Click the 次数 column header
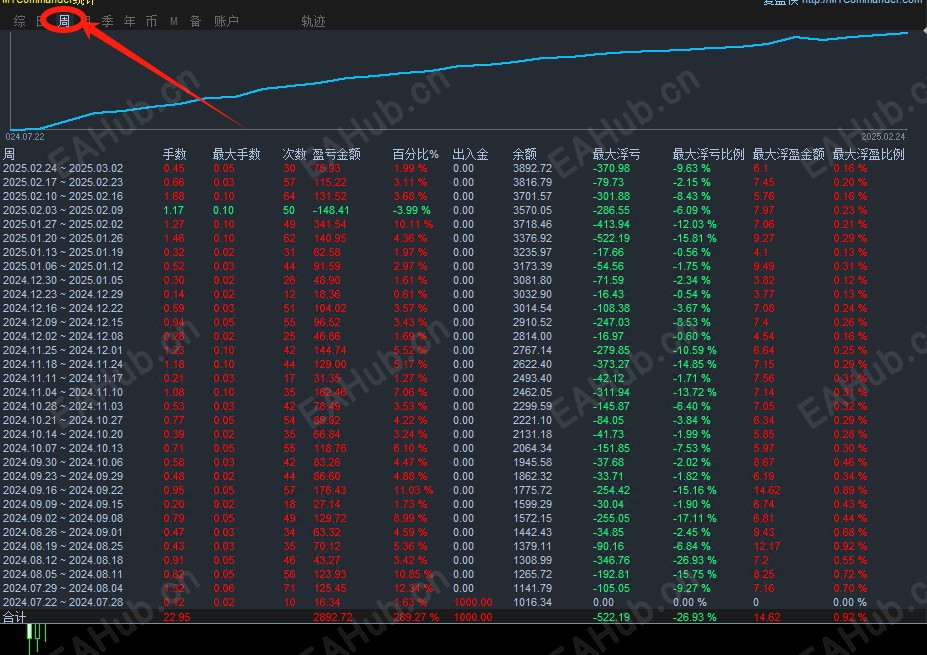Screen dimensions: 927x655 pyautogui.click(x=294, y=154)
